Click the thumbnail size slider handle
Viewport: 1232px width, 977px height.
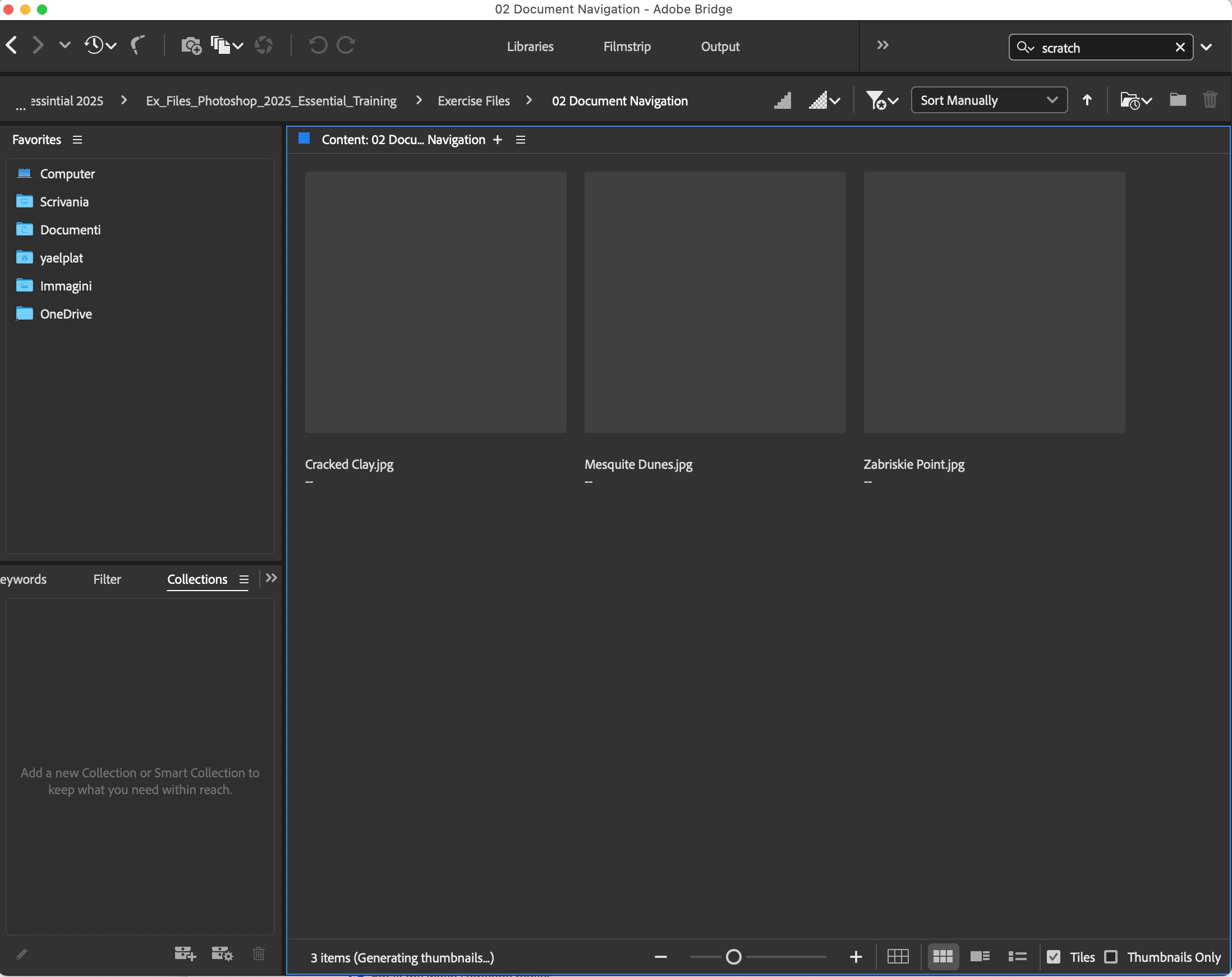[x=733, y=956]
